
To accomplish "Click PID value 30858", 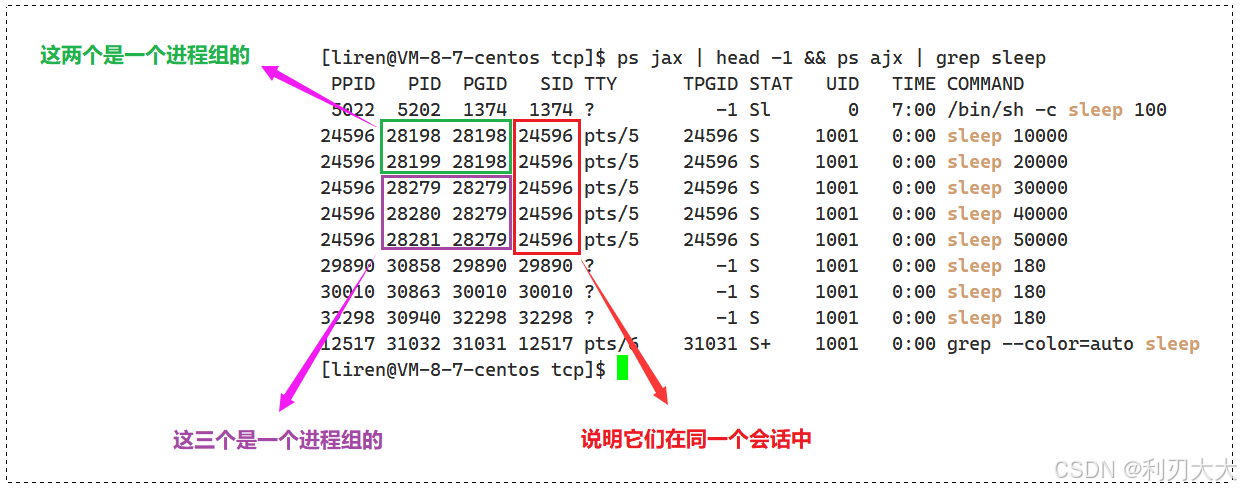I will point(414,266).
